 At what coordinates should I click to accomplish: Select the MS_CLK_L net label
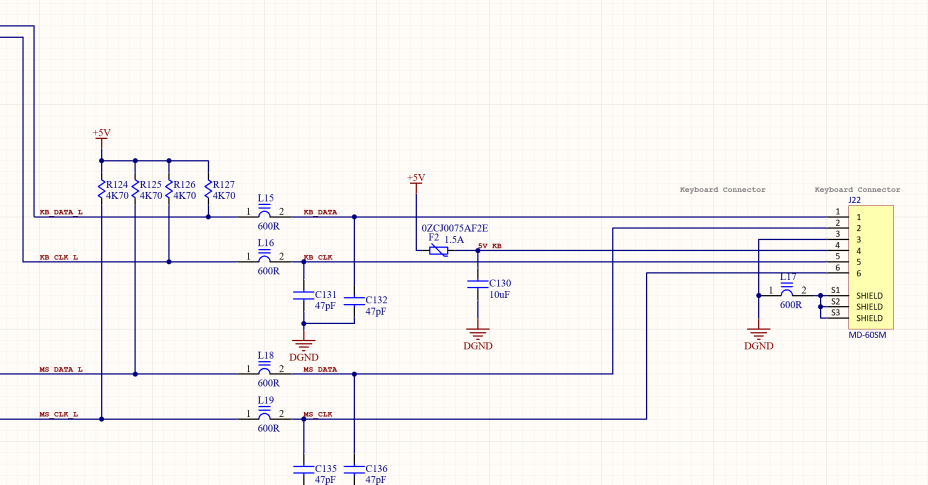coord(59,414)
